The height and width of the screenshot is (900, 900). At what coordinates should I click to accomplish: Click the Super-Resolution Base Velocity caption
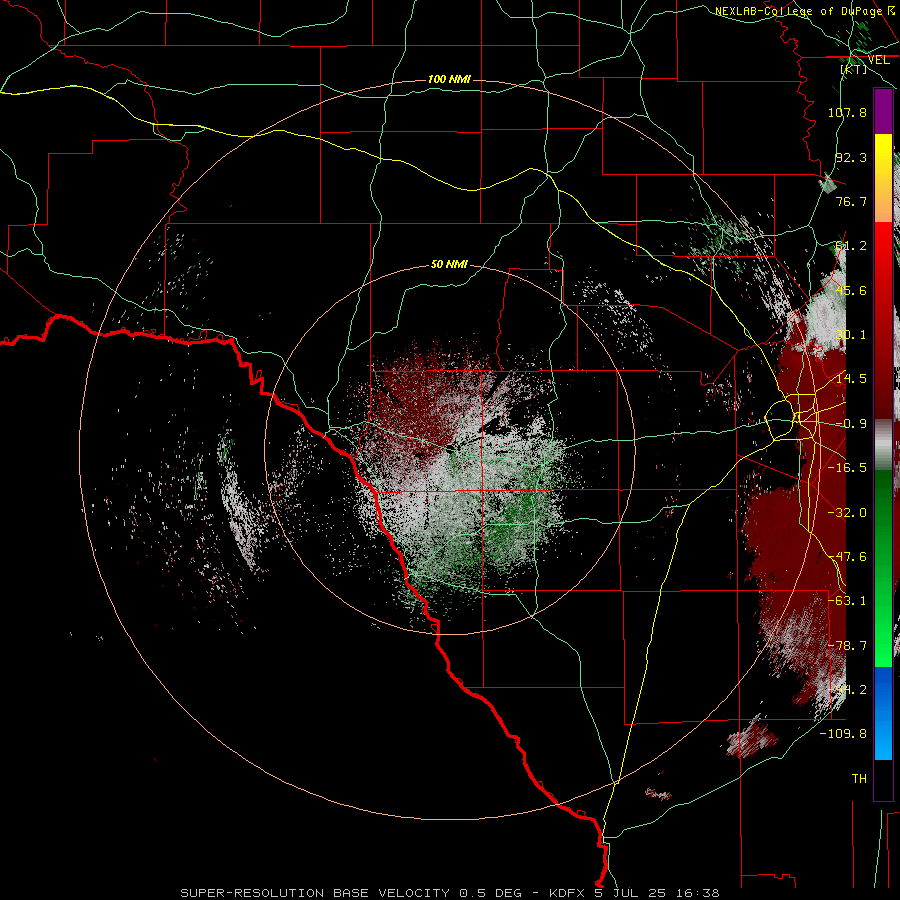[449, 893]
